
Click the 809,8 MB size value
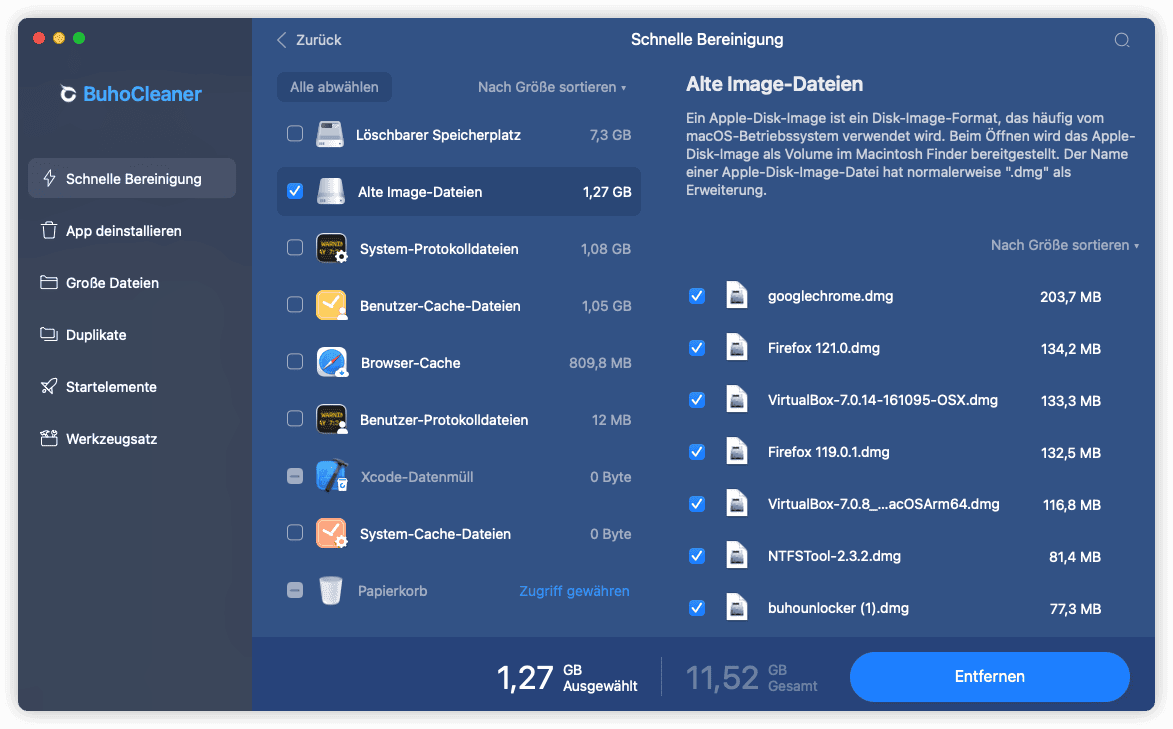click(x=600, y=363)
